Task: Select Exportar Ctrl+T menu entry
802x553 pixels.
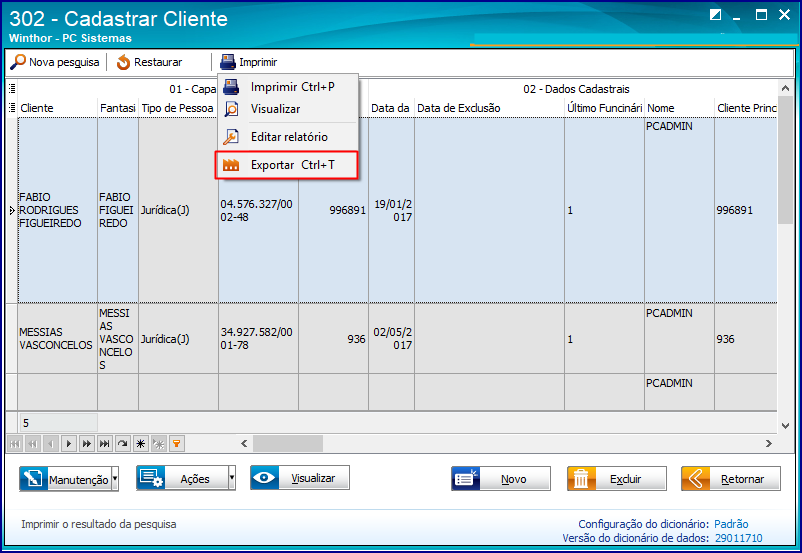Action: 286,165
